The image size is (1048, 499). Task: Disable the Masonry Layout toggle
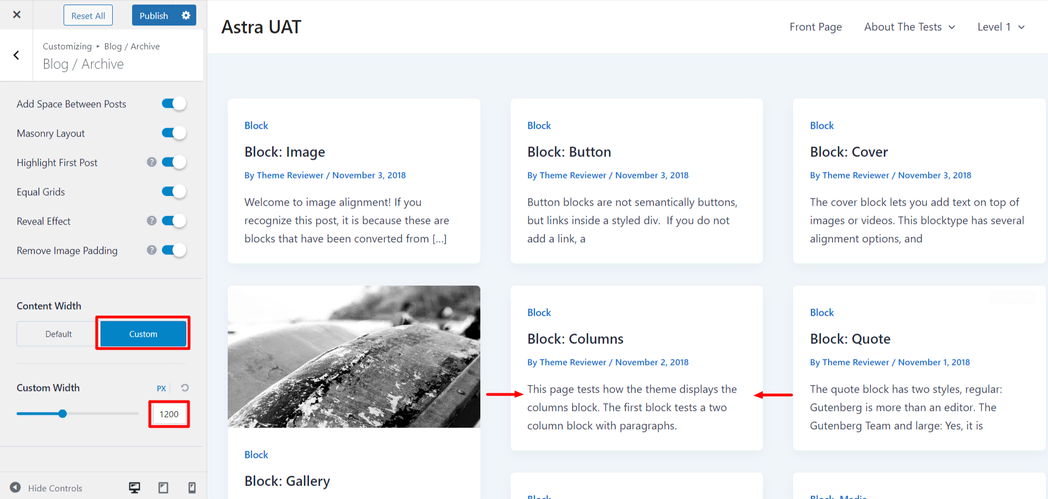174,133
